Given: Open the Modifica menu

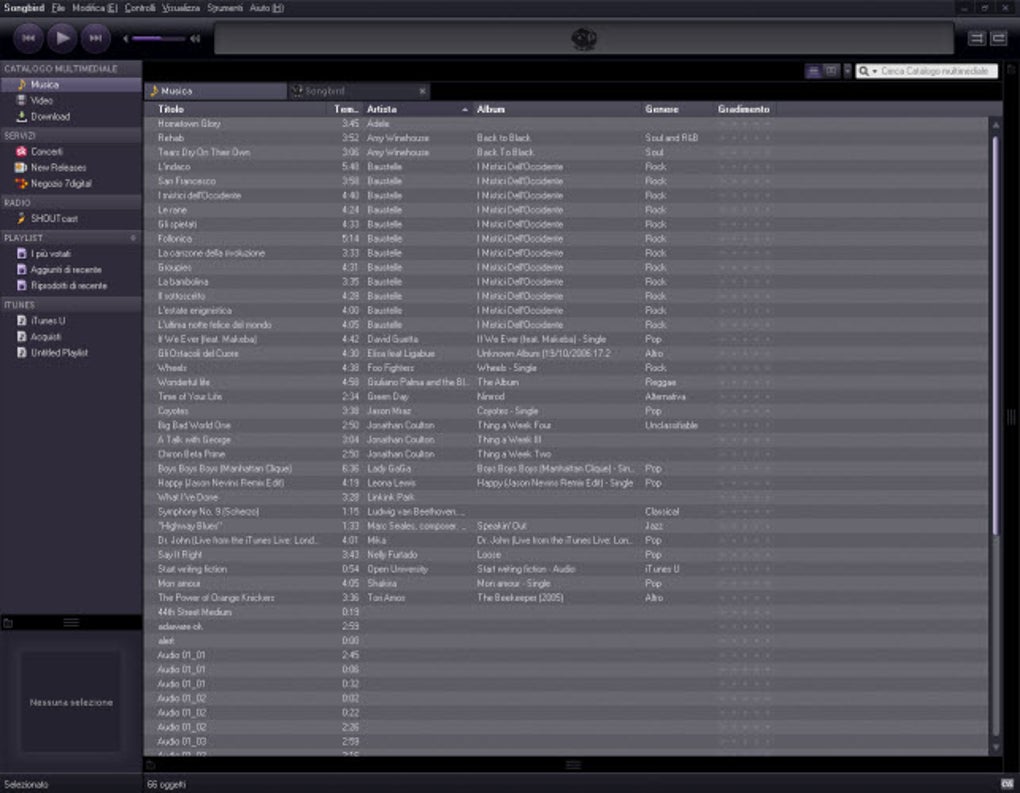Looking at the screenshot, I should 95,8.
